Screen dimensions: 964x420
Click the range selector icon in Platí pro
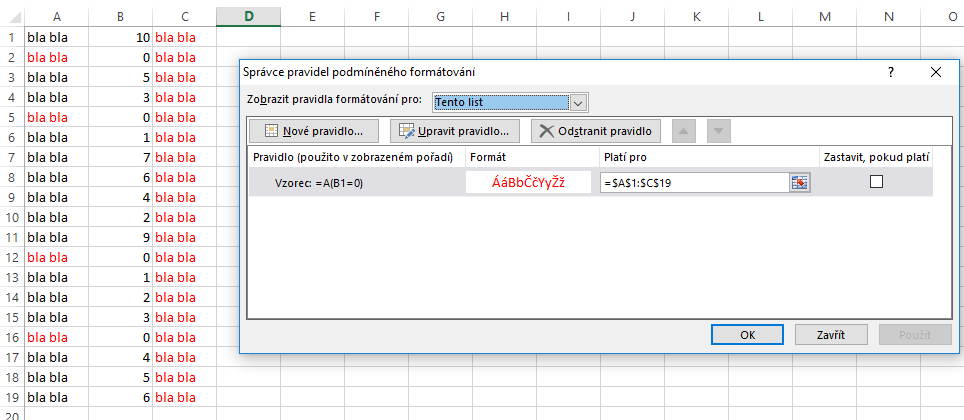coord(799,182)
